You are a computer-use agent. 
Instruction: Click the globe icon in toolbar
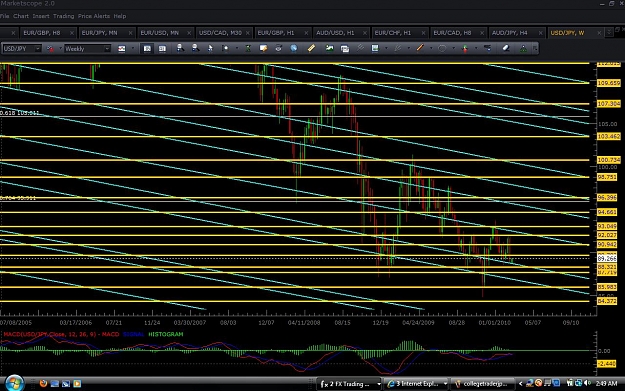point(294,48)
